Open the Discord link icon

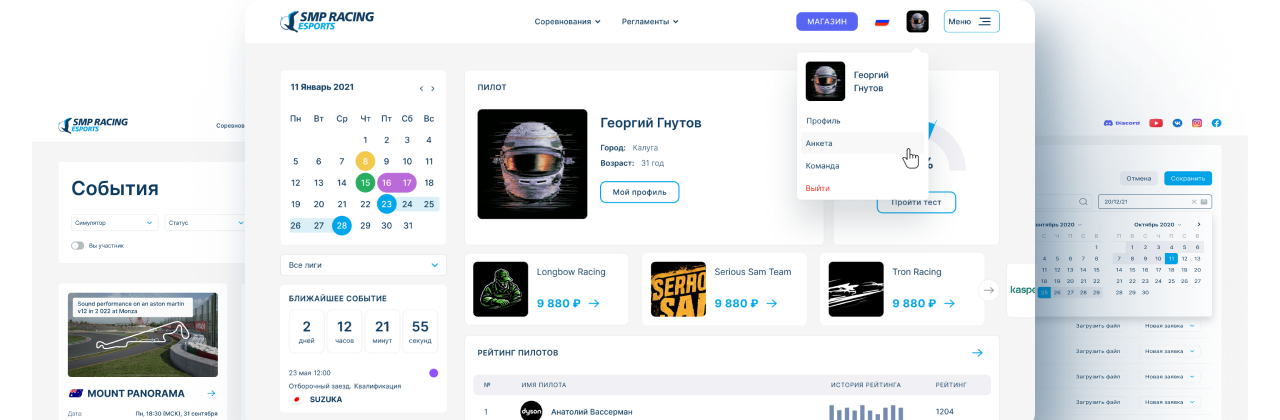coord(1122,123)
